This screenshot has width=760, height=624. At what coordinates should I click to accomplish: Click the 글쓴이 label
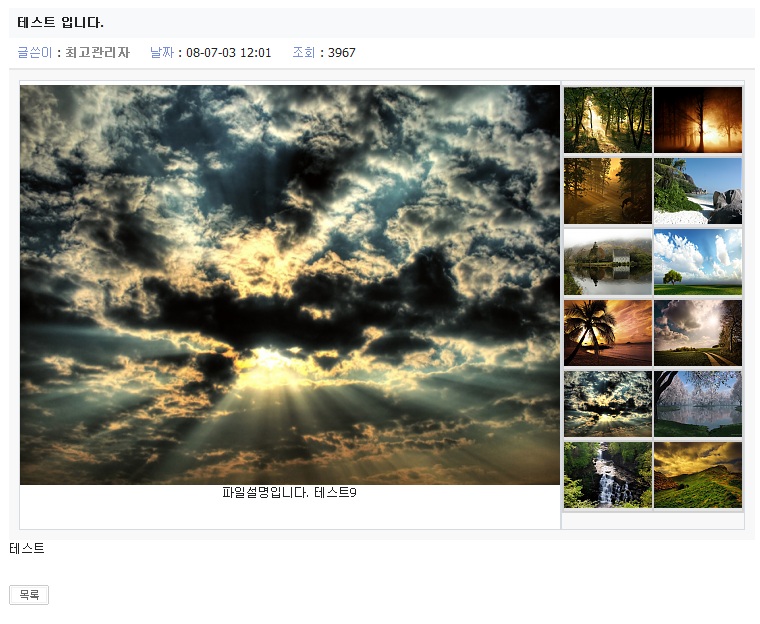point(34,52)
